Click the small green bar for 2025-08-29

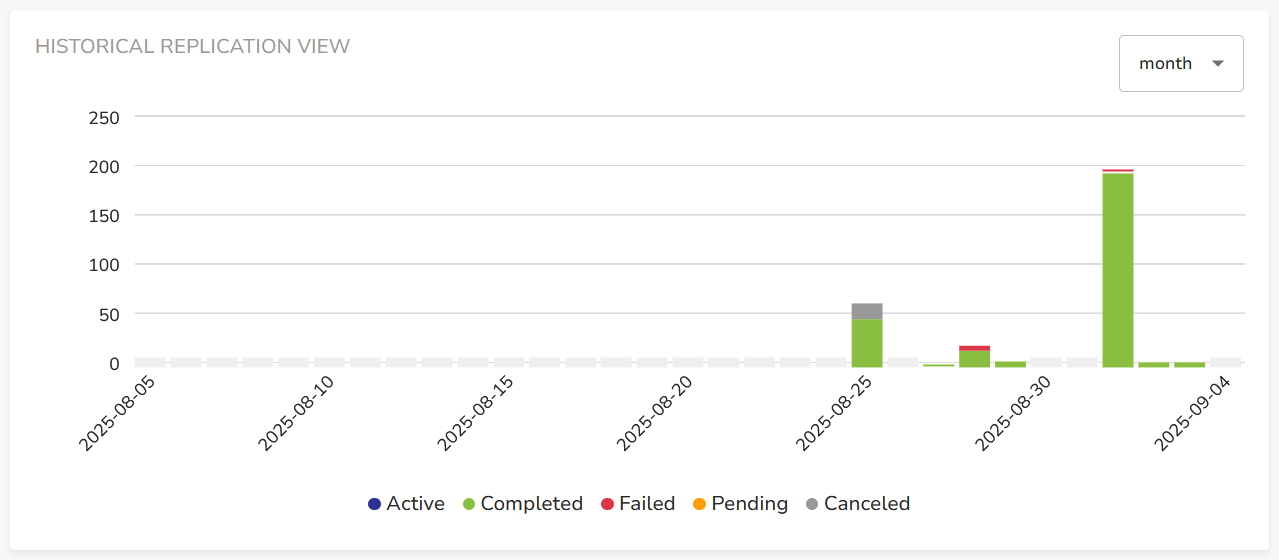(1010, 364)
